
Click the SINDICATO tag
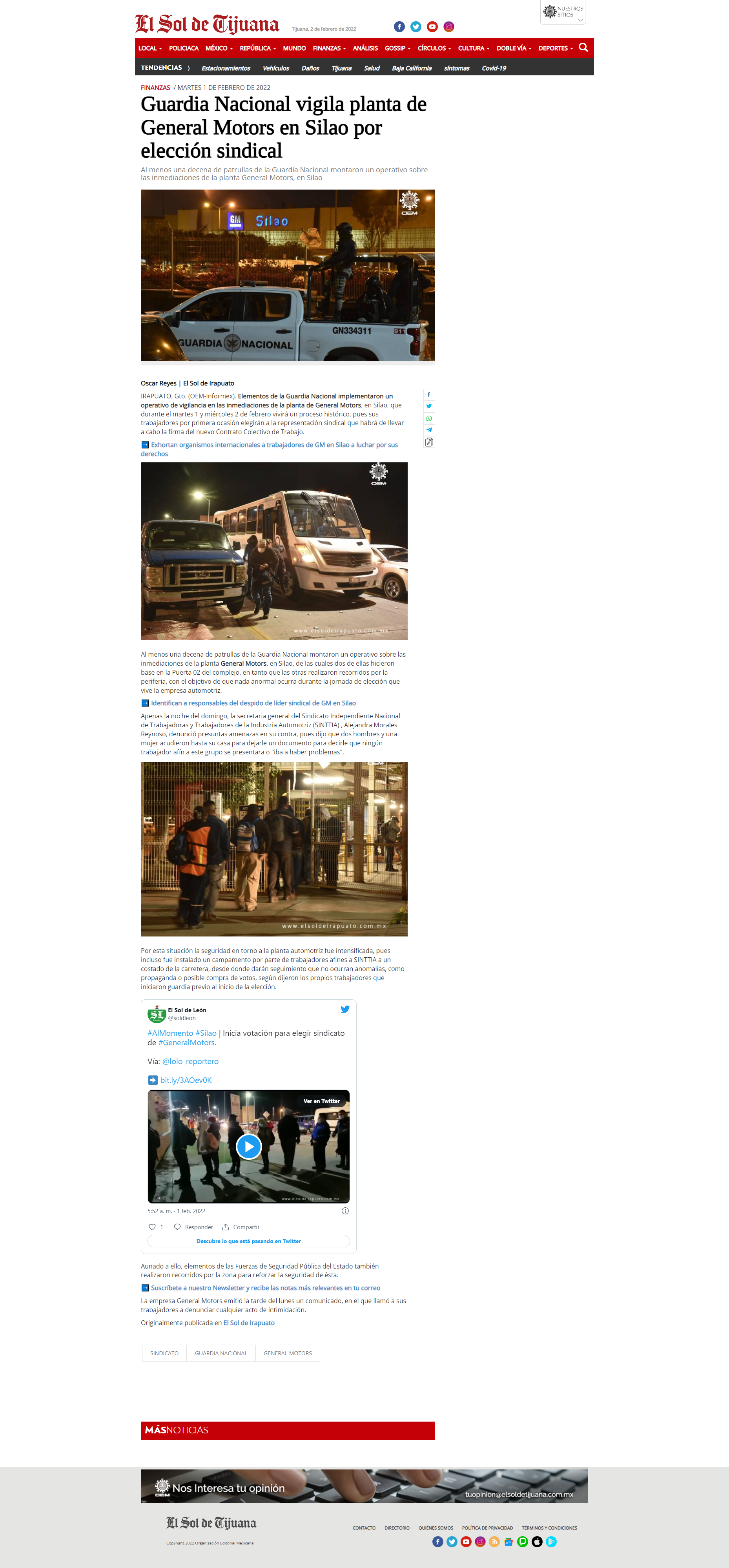click(164, 1353)
